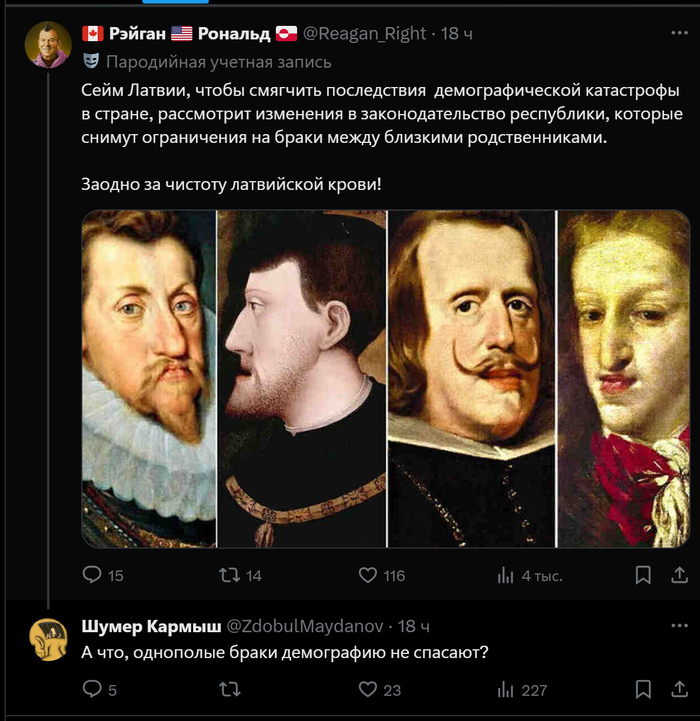Share the main Reagan_Right post

tap(678, 575)
